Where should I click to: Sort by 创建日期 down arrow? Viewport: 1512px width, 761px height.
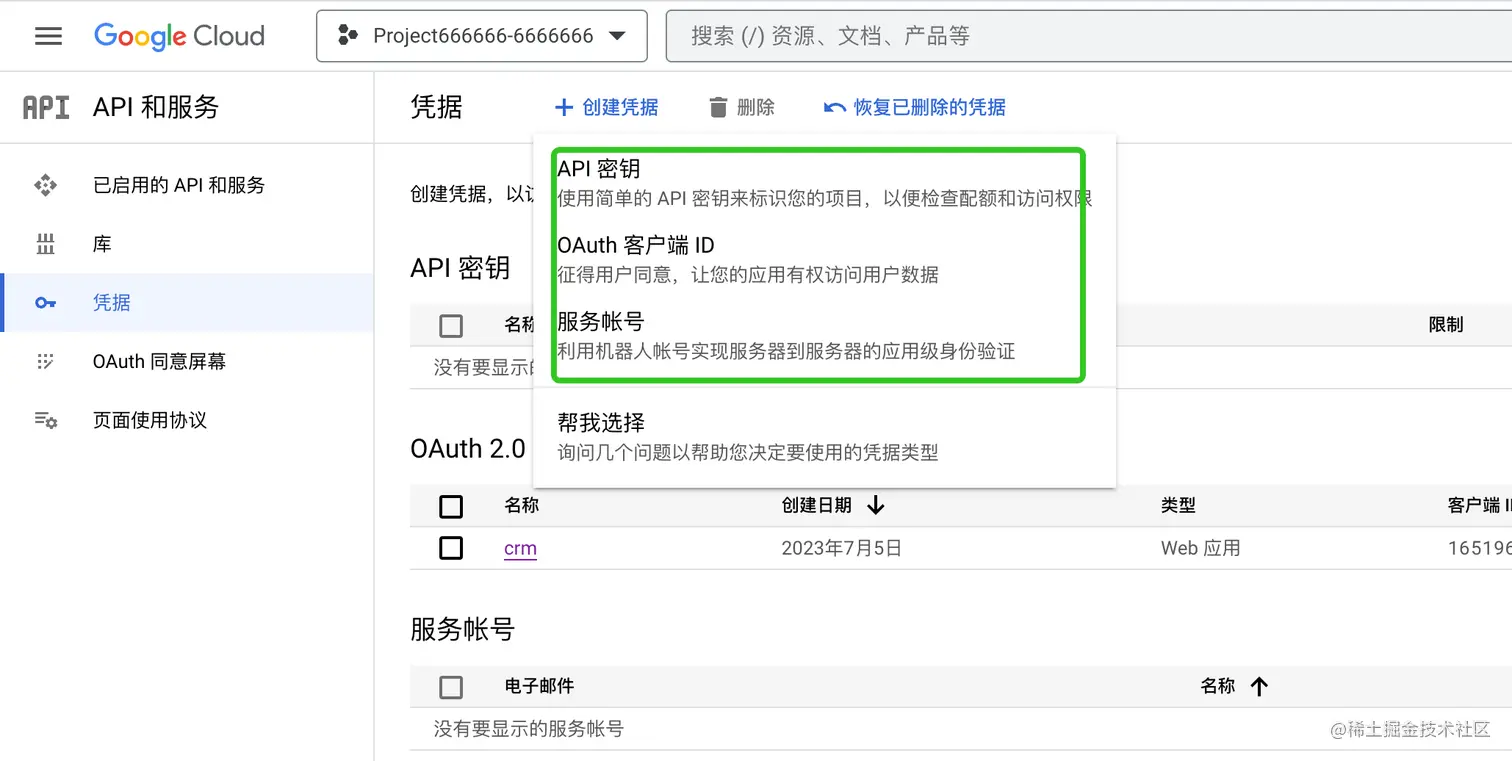876,506
